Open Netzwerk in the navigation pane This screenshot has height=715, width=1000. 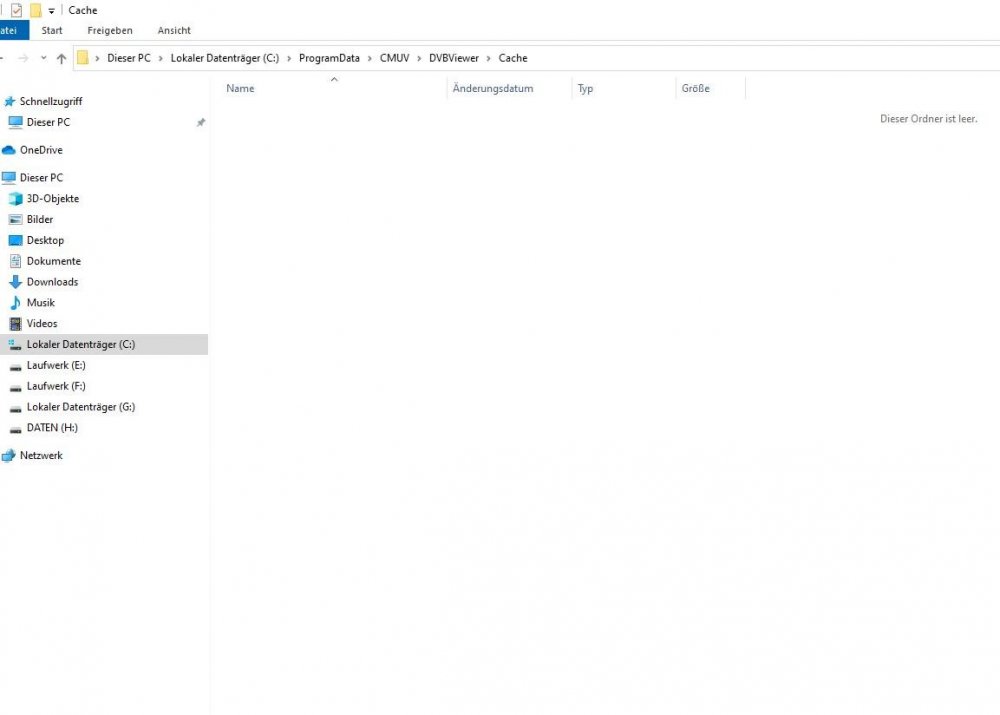pos(41,456)
